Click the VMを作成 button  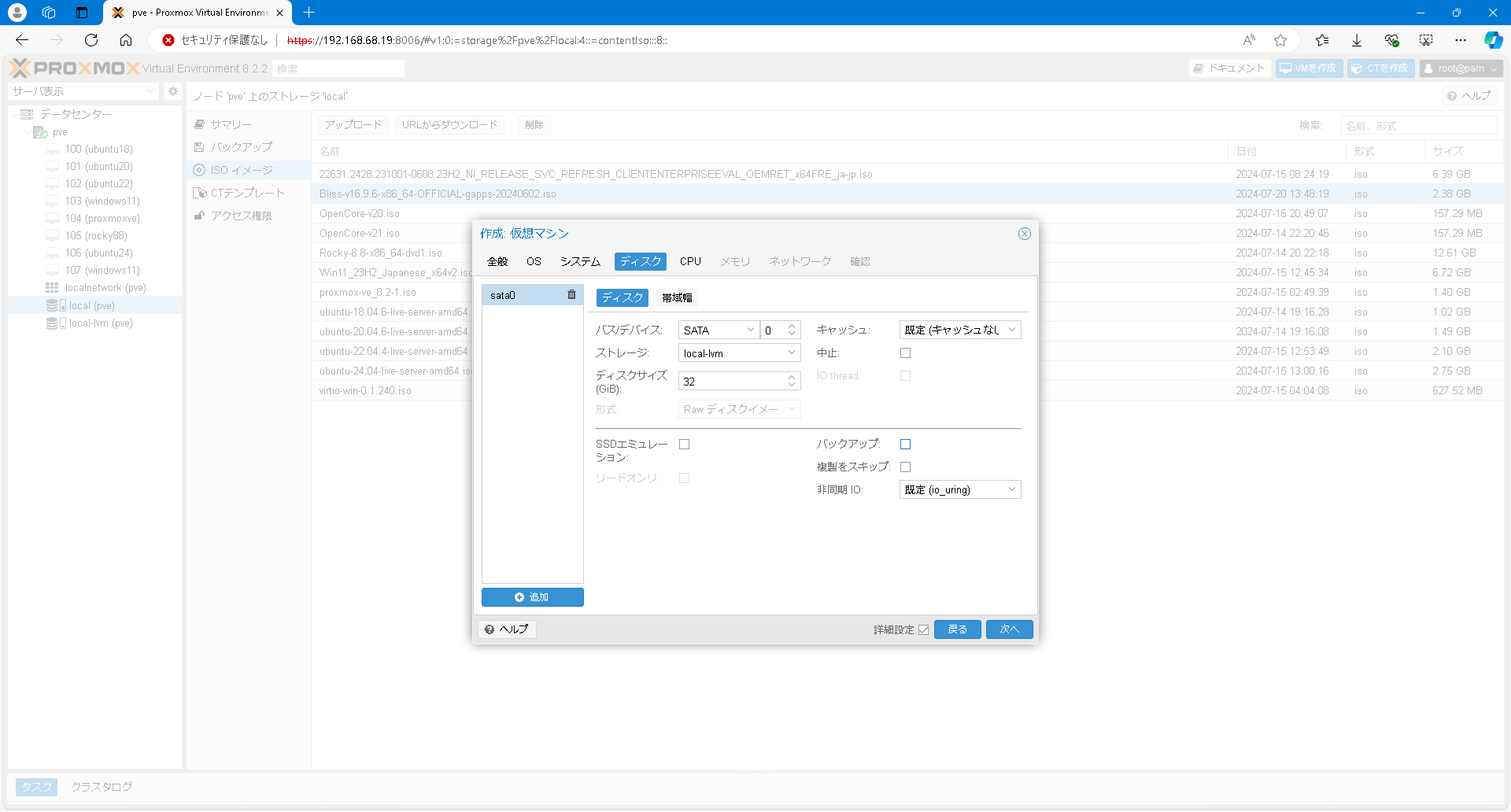(x=1309, y=68)
